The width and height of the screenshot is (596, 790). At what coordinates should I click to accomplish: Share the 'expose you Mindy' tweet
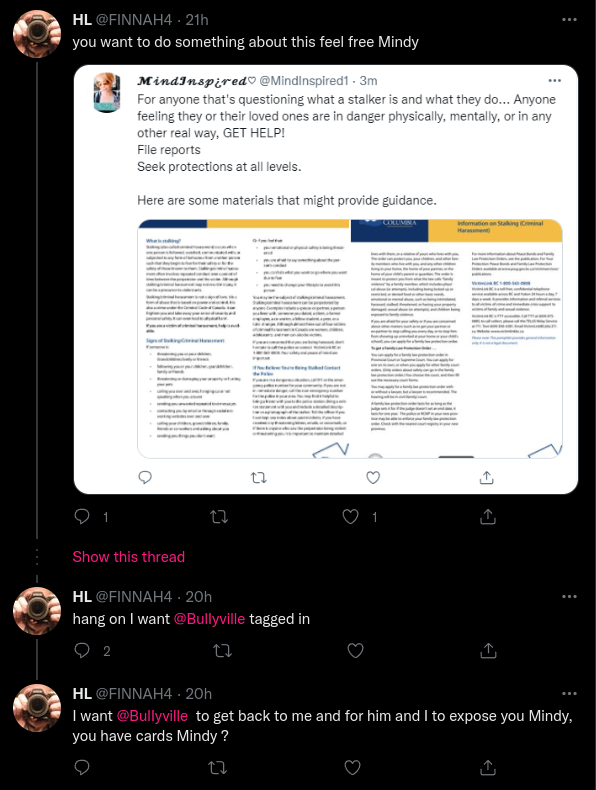point(488,767)
